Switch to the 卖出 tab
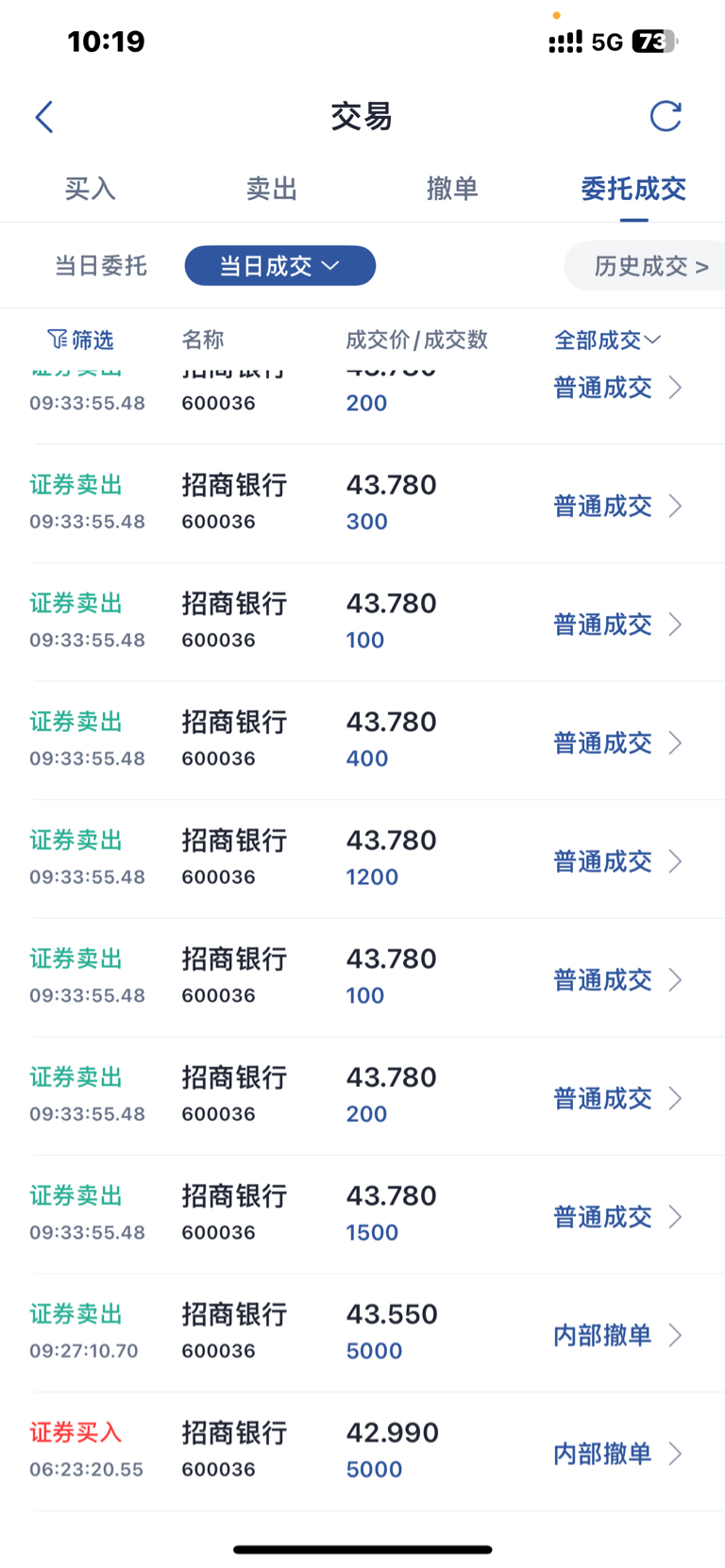 (272, 189)
